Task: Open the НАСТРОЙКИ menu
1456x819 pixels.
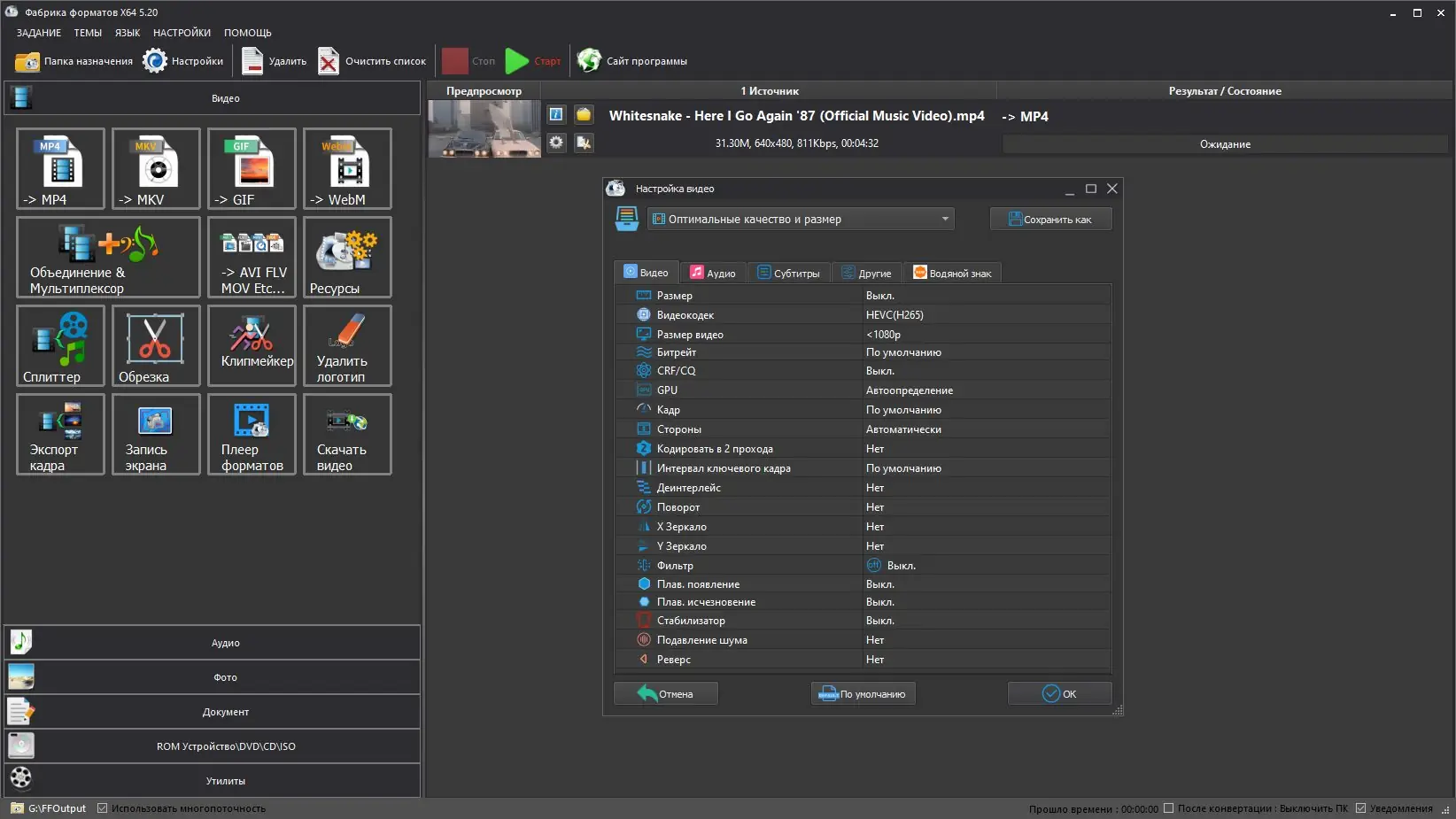Action: [182, 33]
